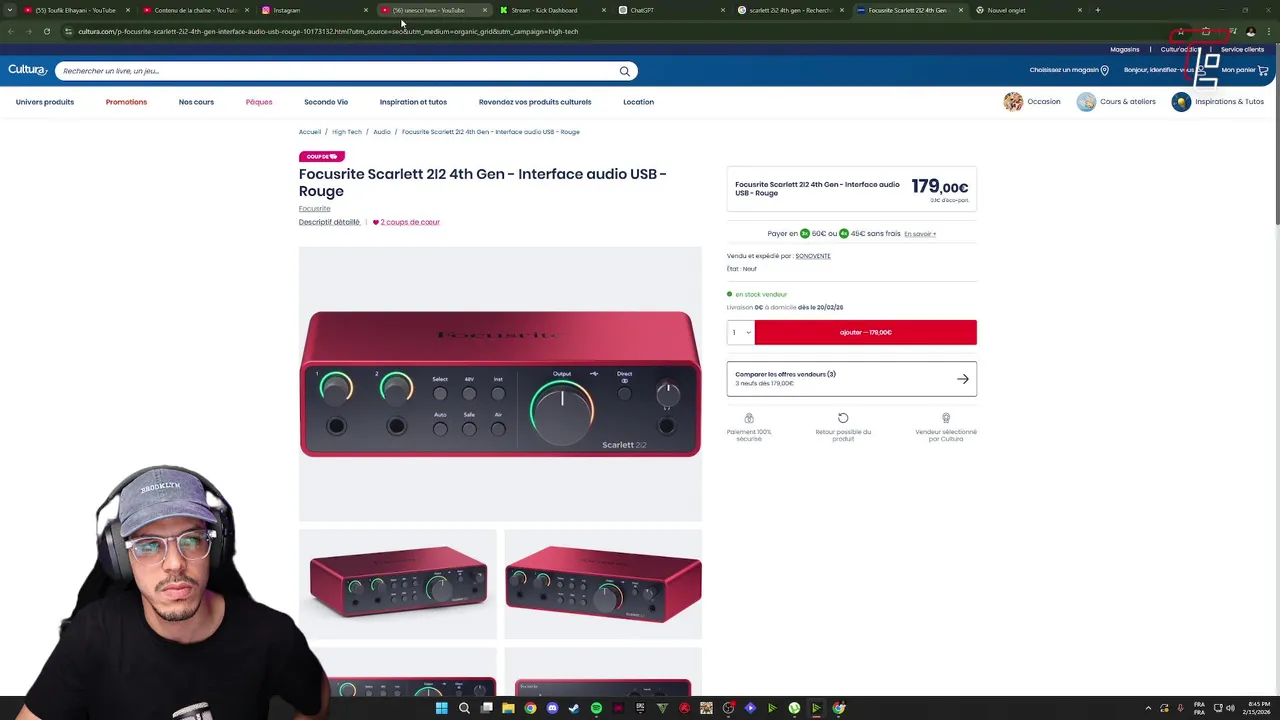This screenshot has width=1280, height=720.
Task: Open Magasins top link
Action: pyautogui.click(x=1125, y=49)
